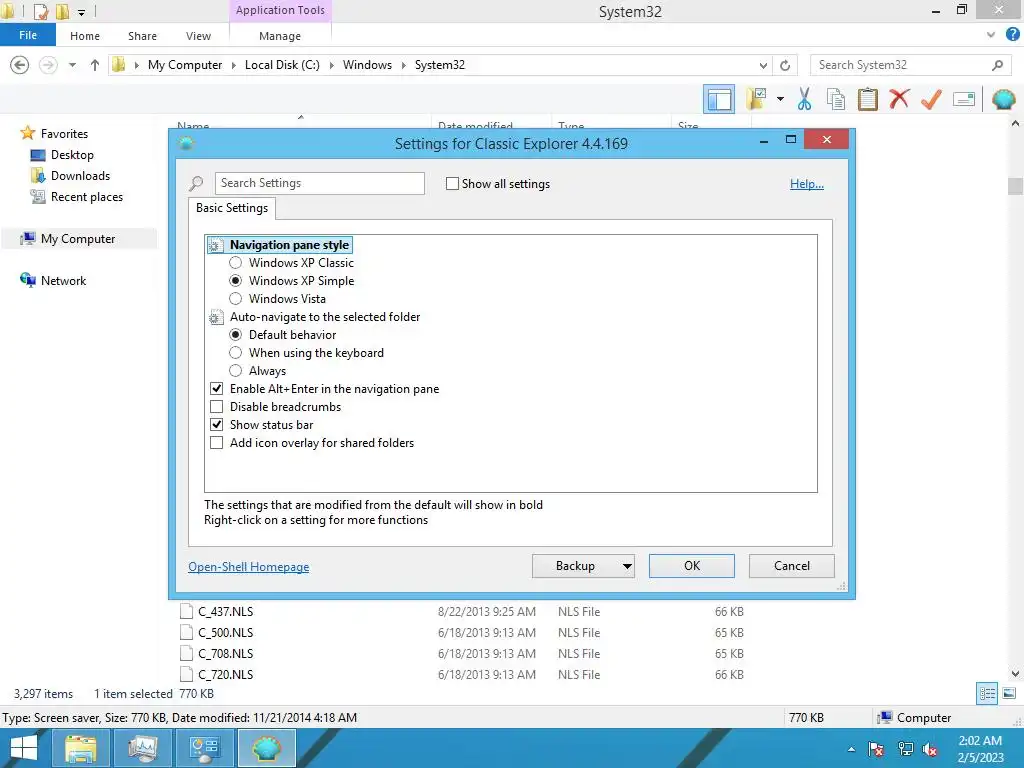Click the Classic Shell taskbar icon
The width and height of the screenshot is (1024, 768).
pyautogui.click(x=266, y=748)
